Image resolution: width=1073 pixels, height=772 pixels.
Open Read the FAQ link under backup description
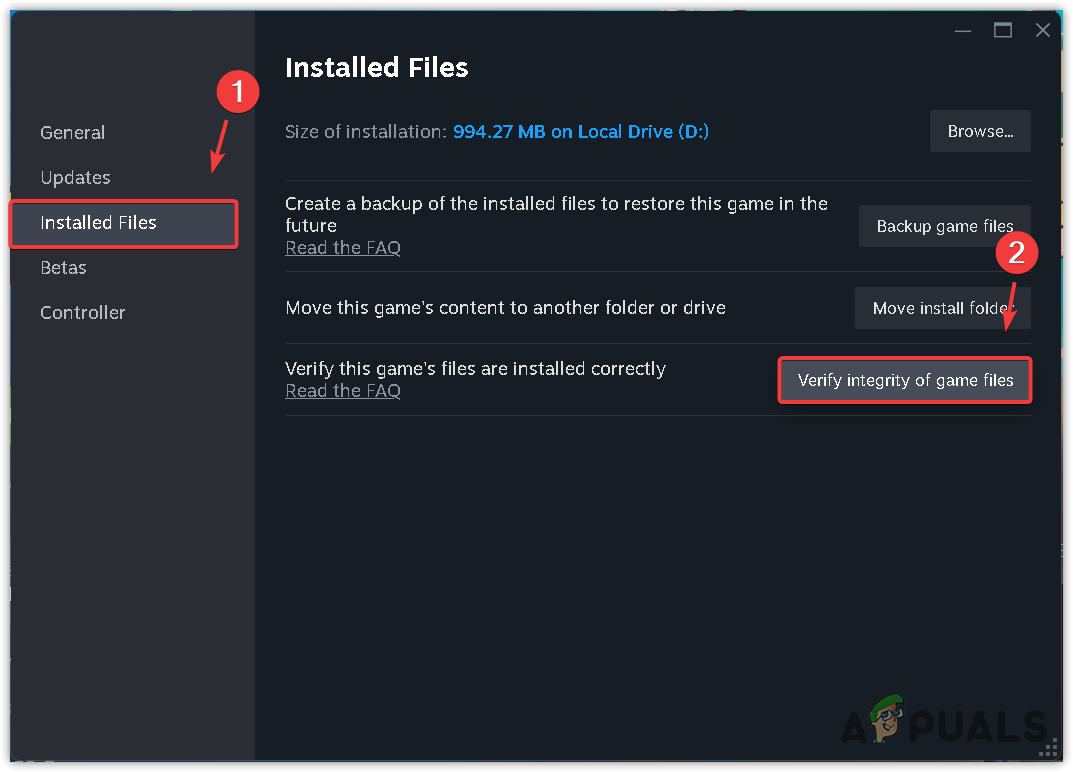click(343, 248)
